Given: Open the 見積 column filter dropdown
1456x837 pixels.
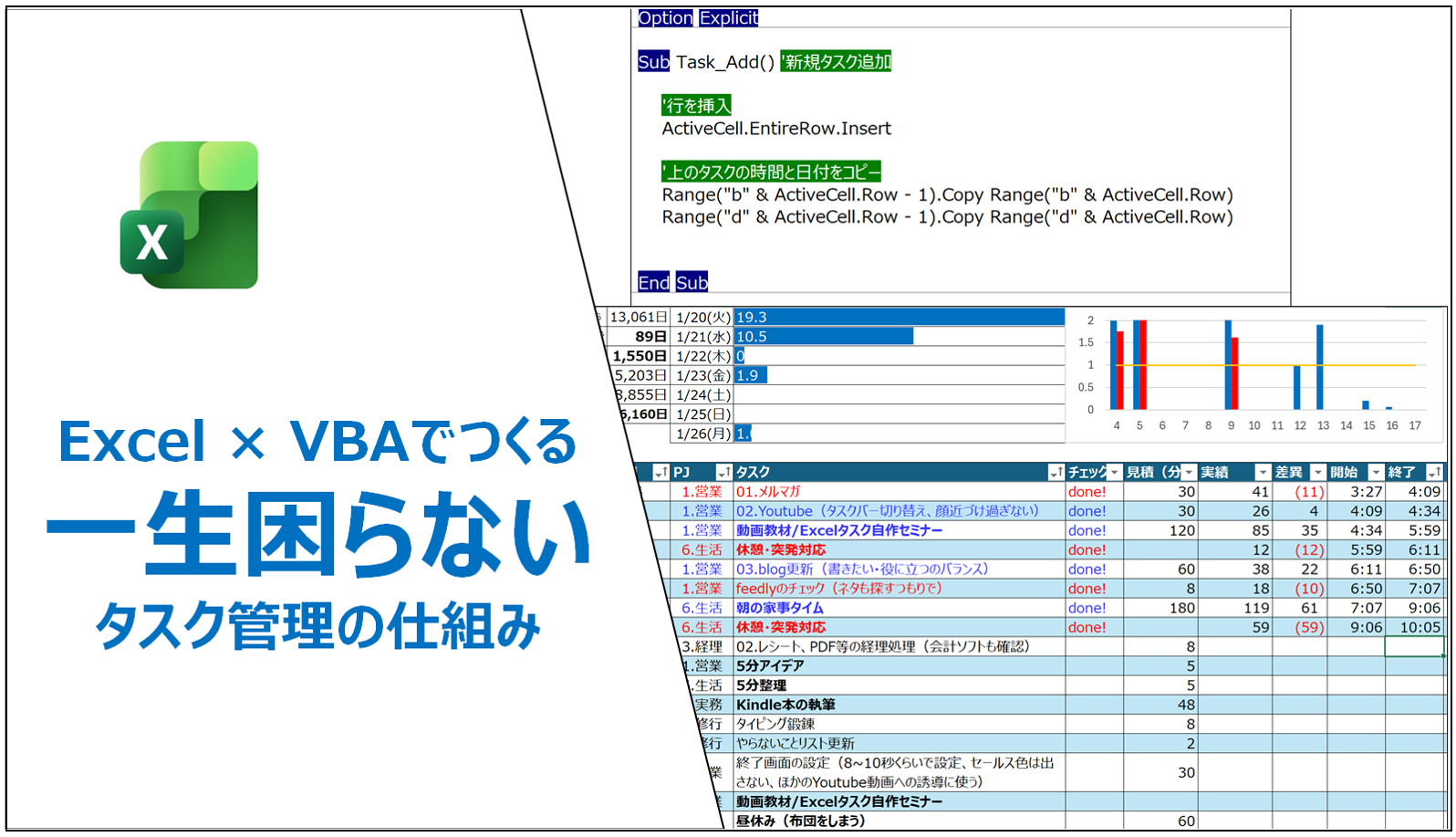Looking at the screenshot, I should [x=1189, y=472].
